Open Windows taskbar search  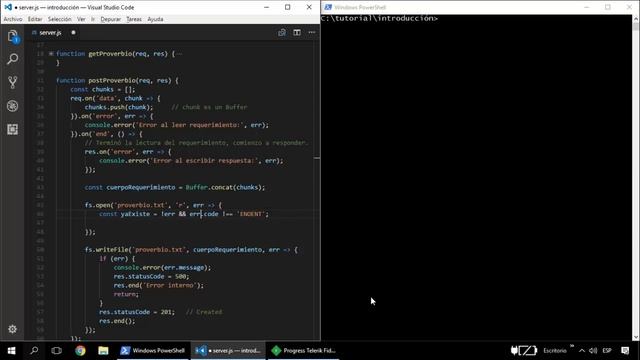[x=34, y=351]
